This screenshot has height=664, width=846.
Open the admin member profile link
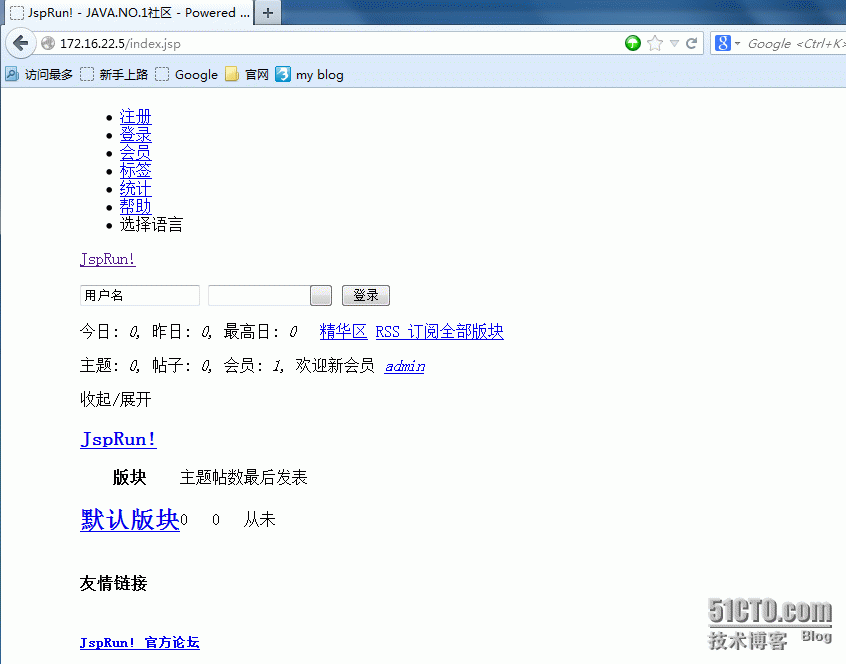405,366
